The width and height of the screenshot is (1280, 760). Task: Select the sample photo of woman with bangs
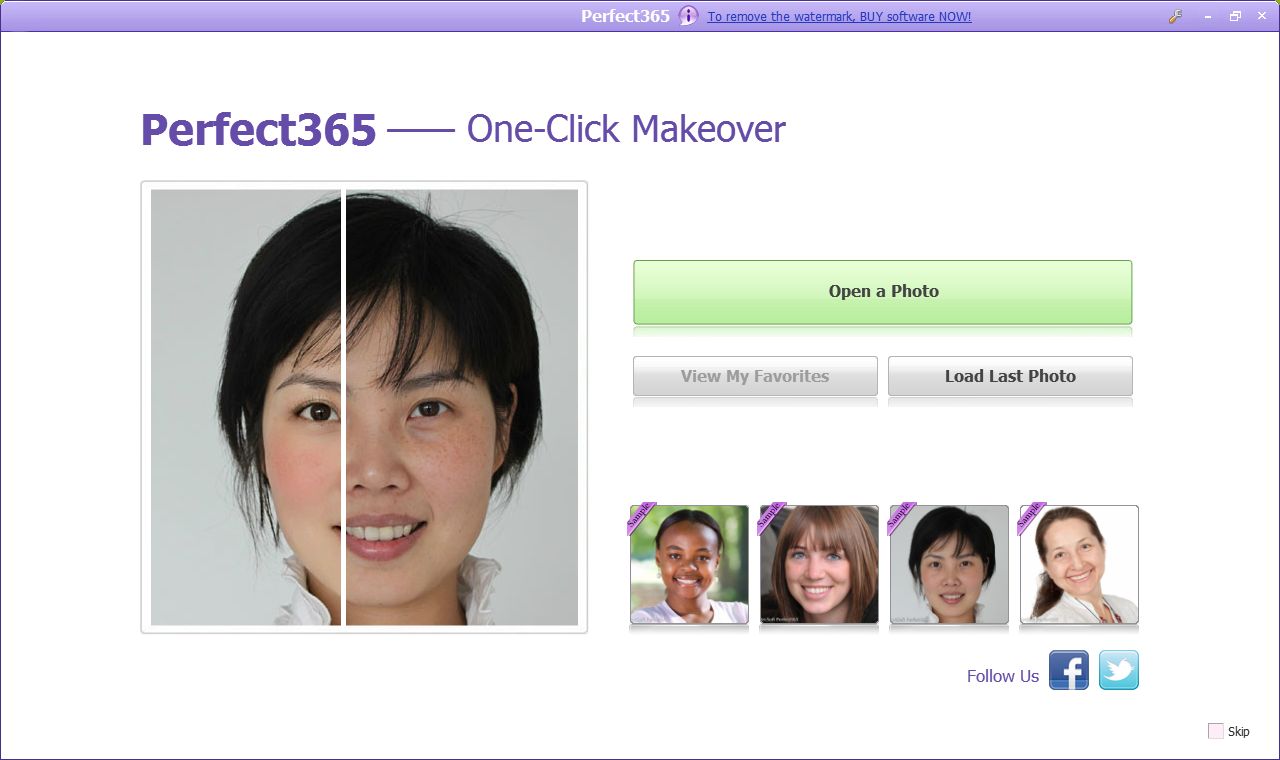pos(819,564)
